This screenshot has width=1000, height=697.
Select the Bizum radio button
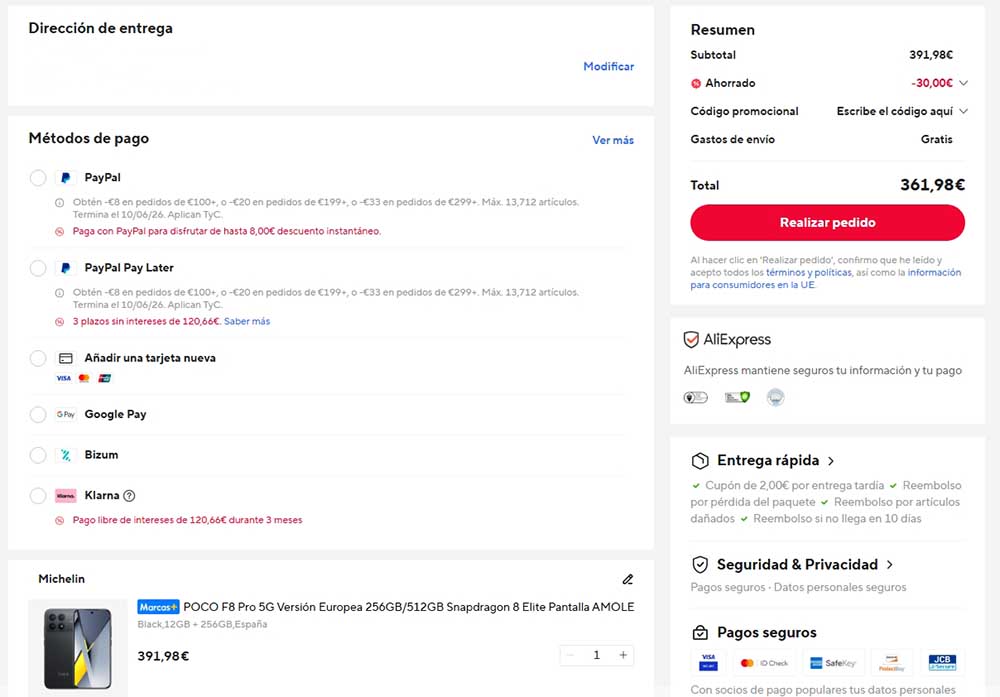(38, 455)
